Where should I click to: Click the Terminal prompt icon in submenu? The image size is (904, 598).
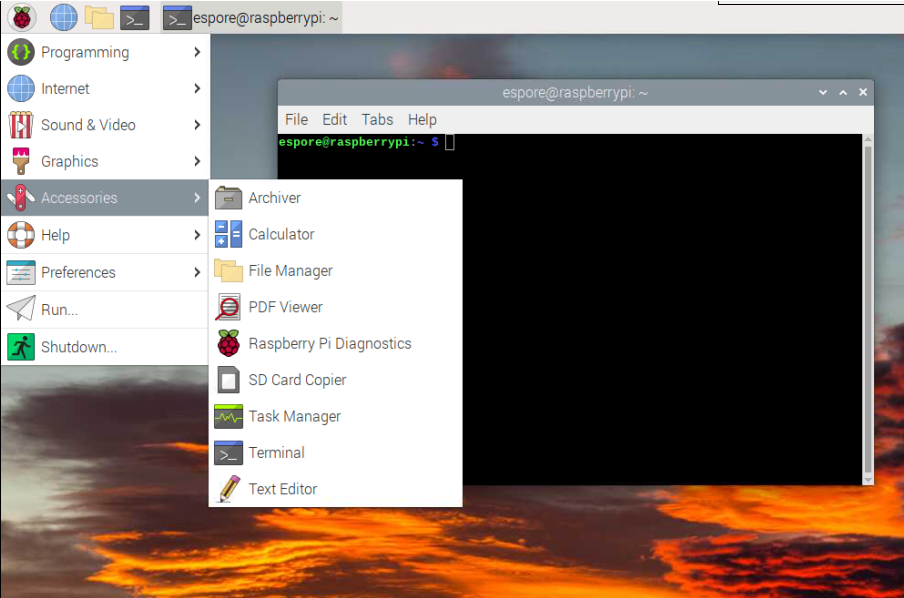[228, 453]
